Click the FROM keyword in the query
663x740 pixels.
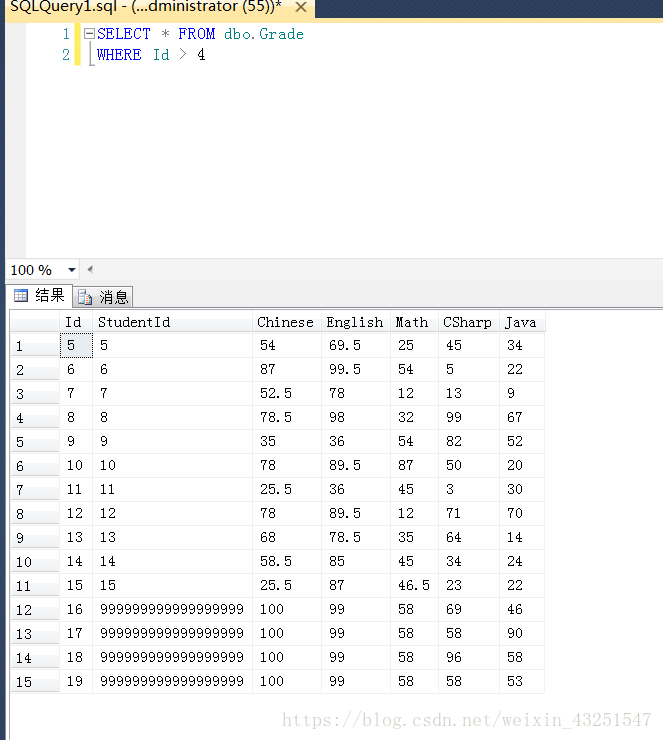click(196, 34)
